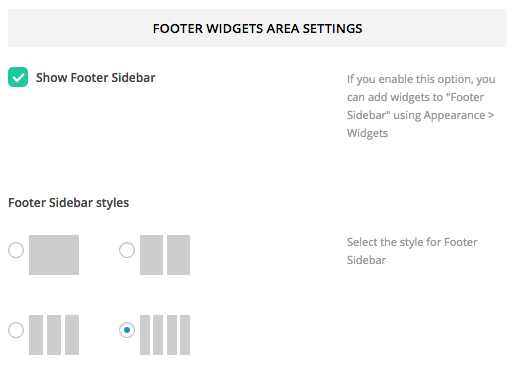Click the first bar of four-column layout icon
Image resolution: width=515 pixels, height=374 pixels.
coord(145,335)
